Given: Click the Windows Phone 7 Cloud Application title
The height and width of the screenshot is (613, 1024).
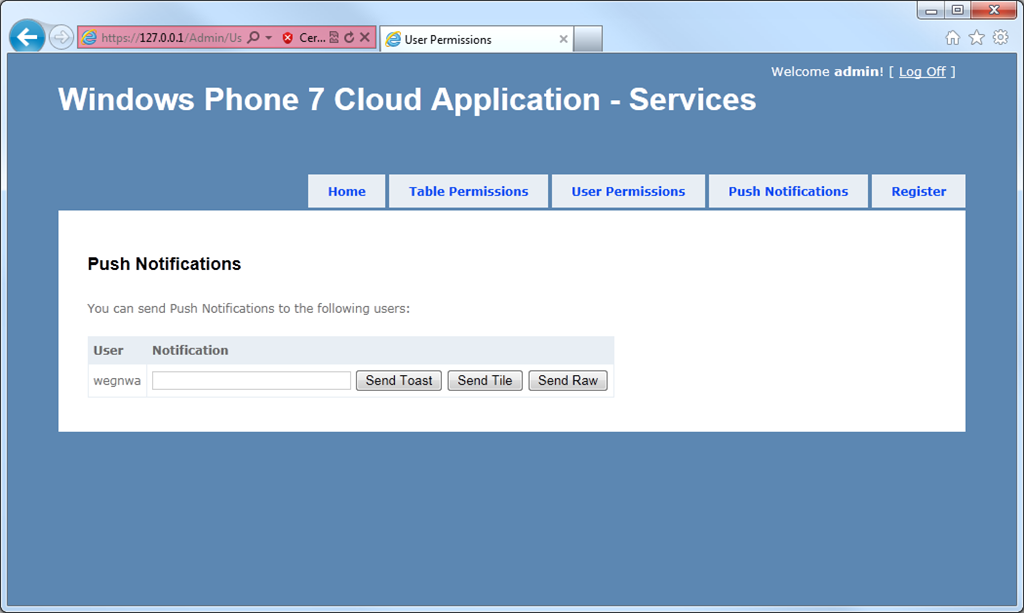Looking at the screenshot, I should pos(407,100).
